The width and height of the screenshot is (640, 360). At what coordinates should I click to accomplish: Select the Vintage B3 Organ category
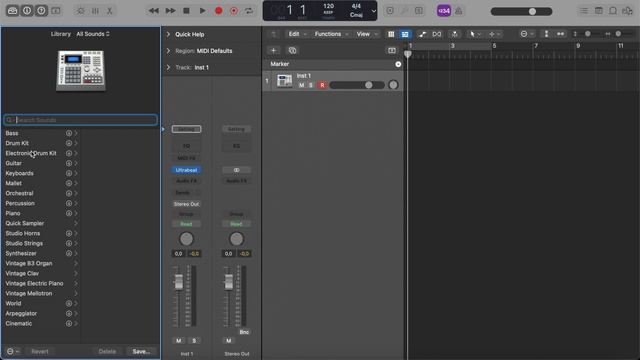[29, 263]
